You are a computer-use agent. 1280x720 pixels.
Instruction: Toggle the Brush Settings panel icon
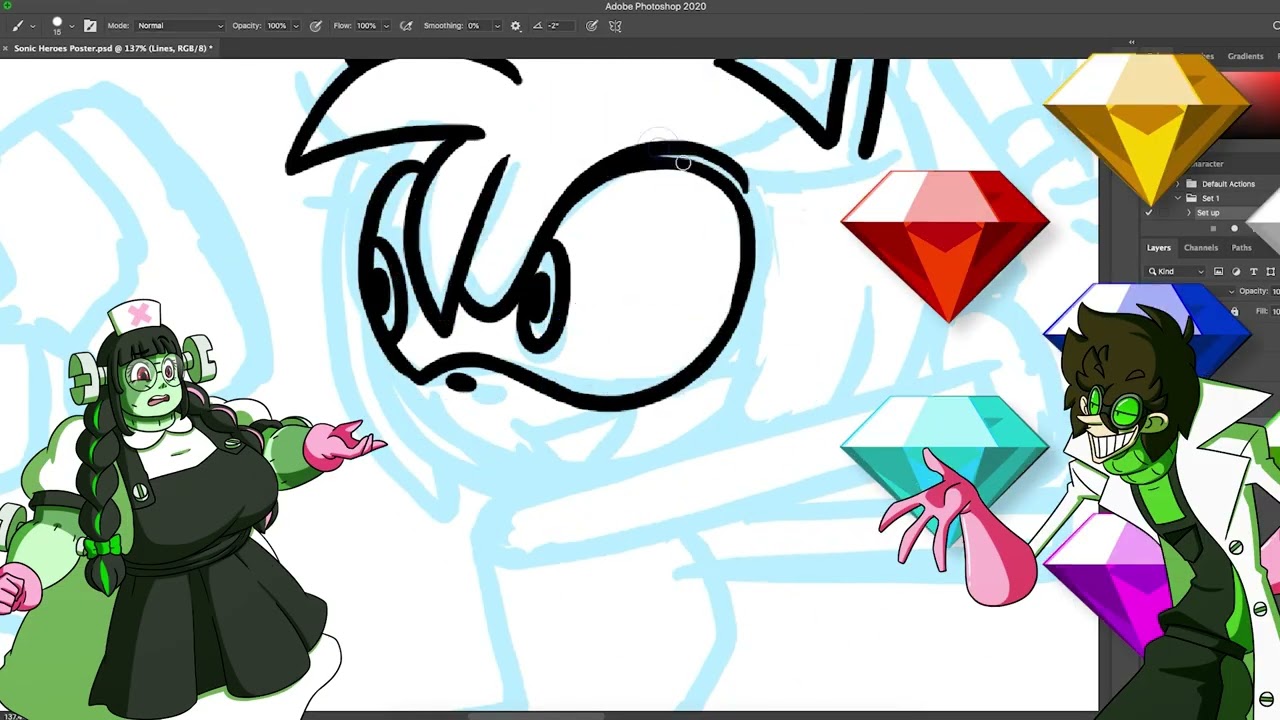coord(90,26)
